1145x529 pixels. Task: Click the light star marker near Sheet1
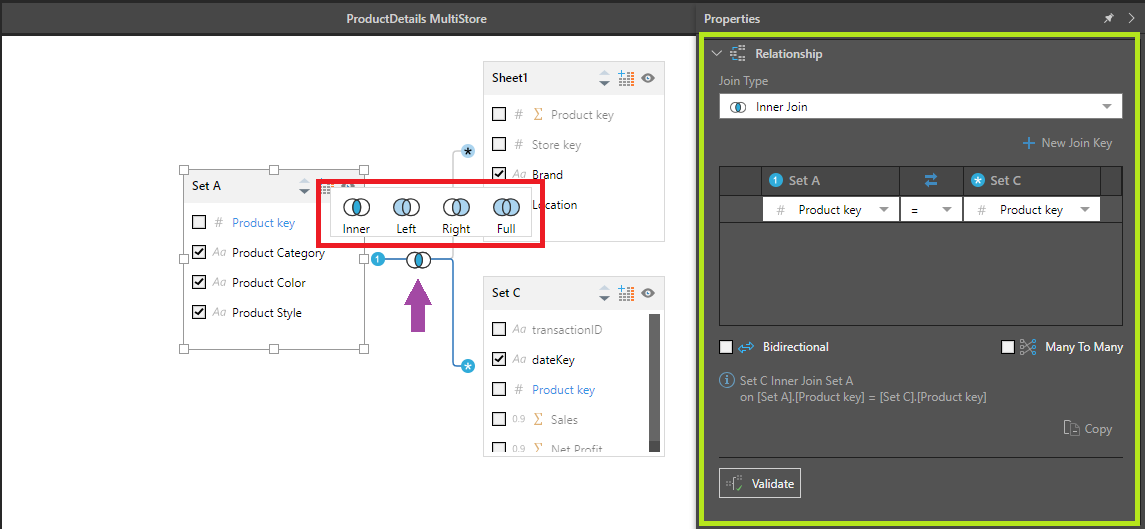click(468, 151)
